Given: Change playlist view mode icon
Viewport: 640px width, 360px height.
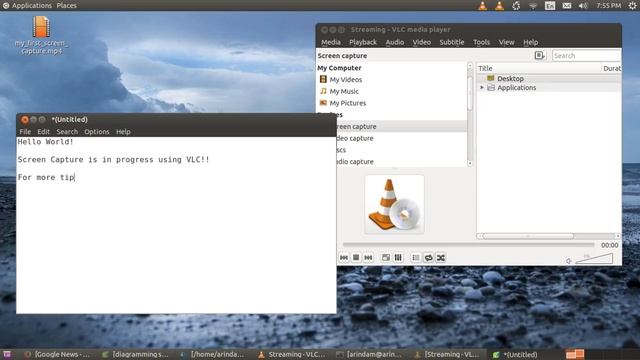Looking at the screenshot, I should (x=540, y=55).
